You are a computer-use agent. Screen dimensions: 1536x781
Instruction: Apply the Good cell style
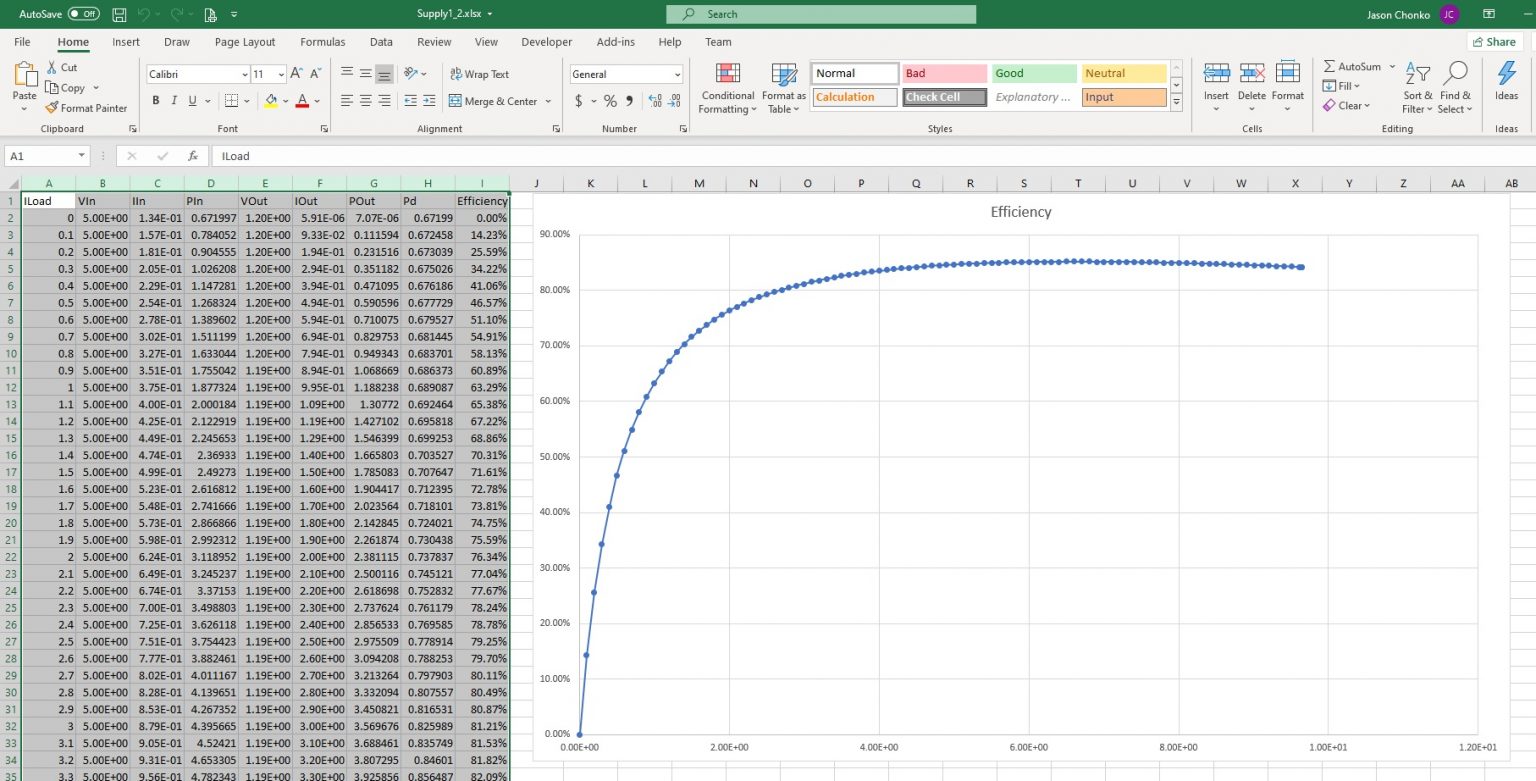[1032, 73]
